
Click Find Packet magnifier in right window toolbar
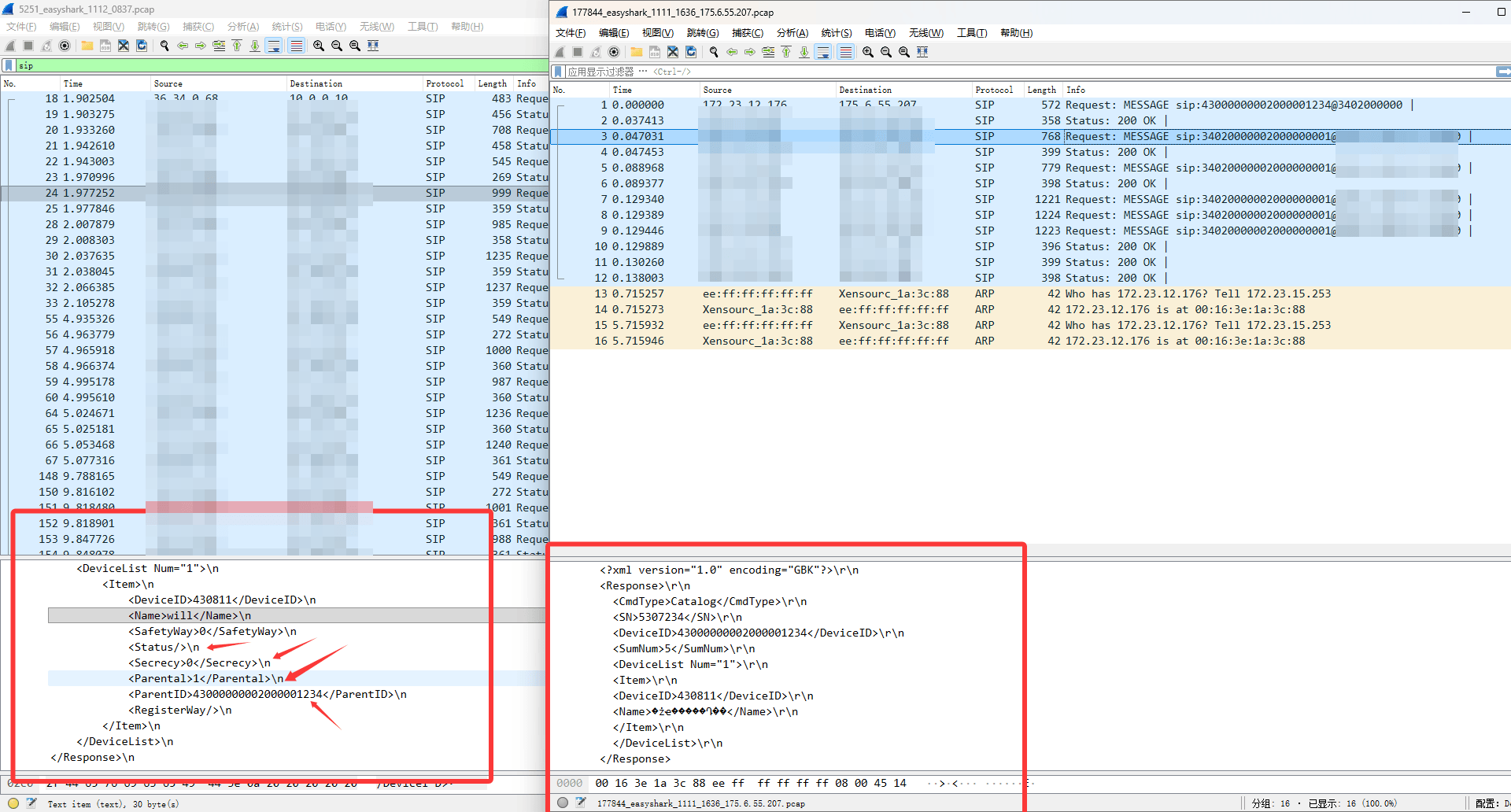(x=714, y=52)
